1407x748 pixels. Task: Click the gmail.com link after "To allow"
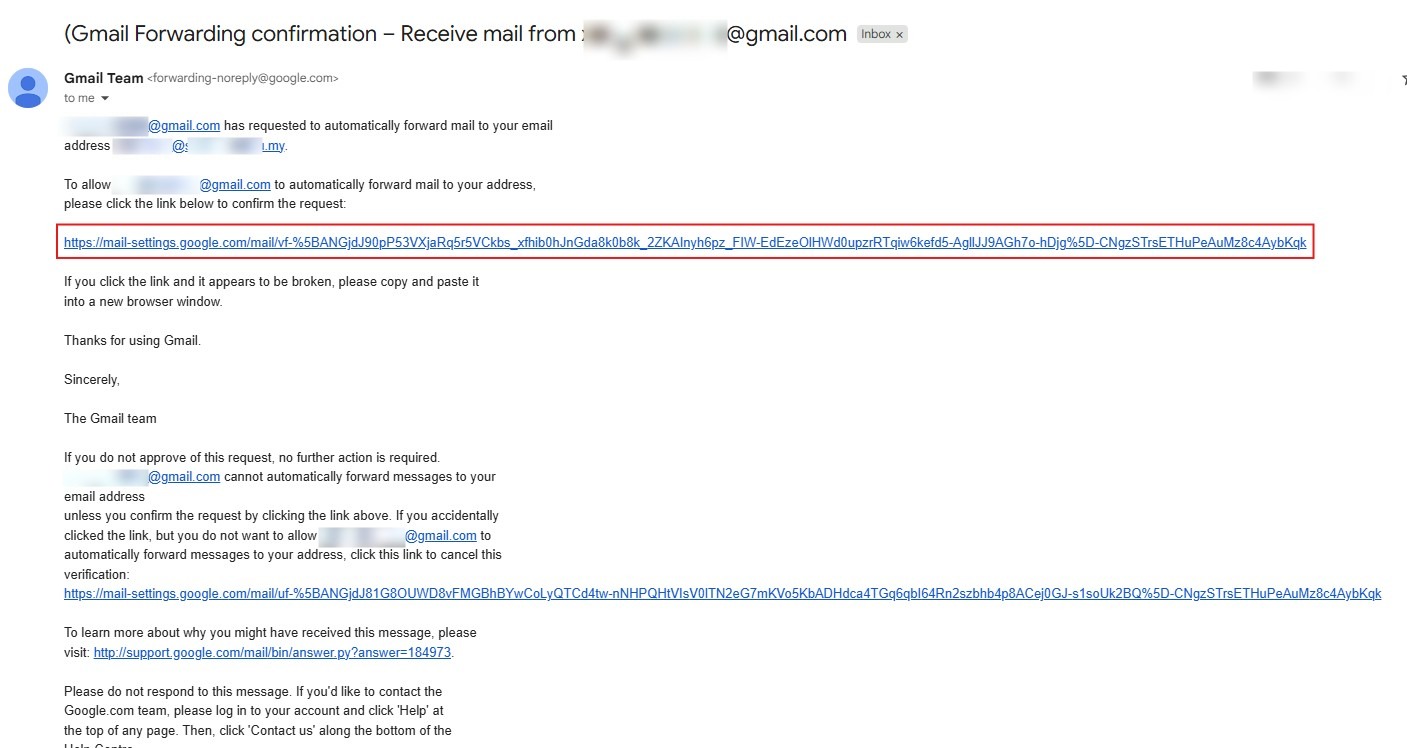point(235,185)
